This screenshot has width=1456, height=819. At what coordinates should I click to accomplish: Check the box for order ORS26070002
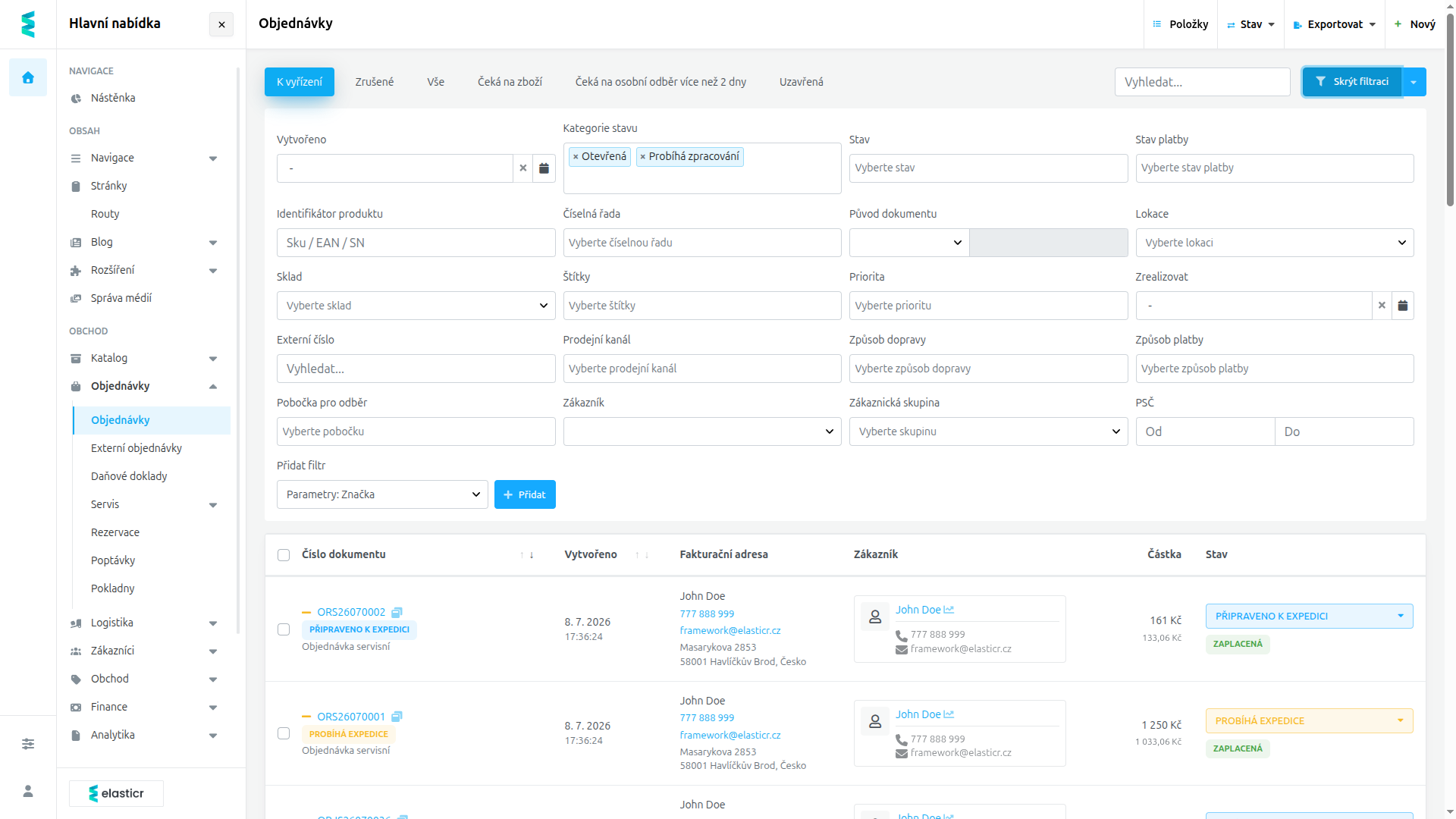284,629
